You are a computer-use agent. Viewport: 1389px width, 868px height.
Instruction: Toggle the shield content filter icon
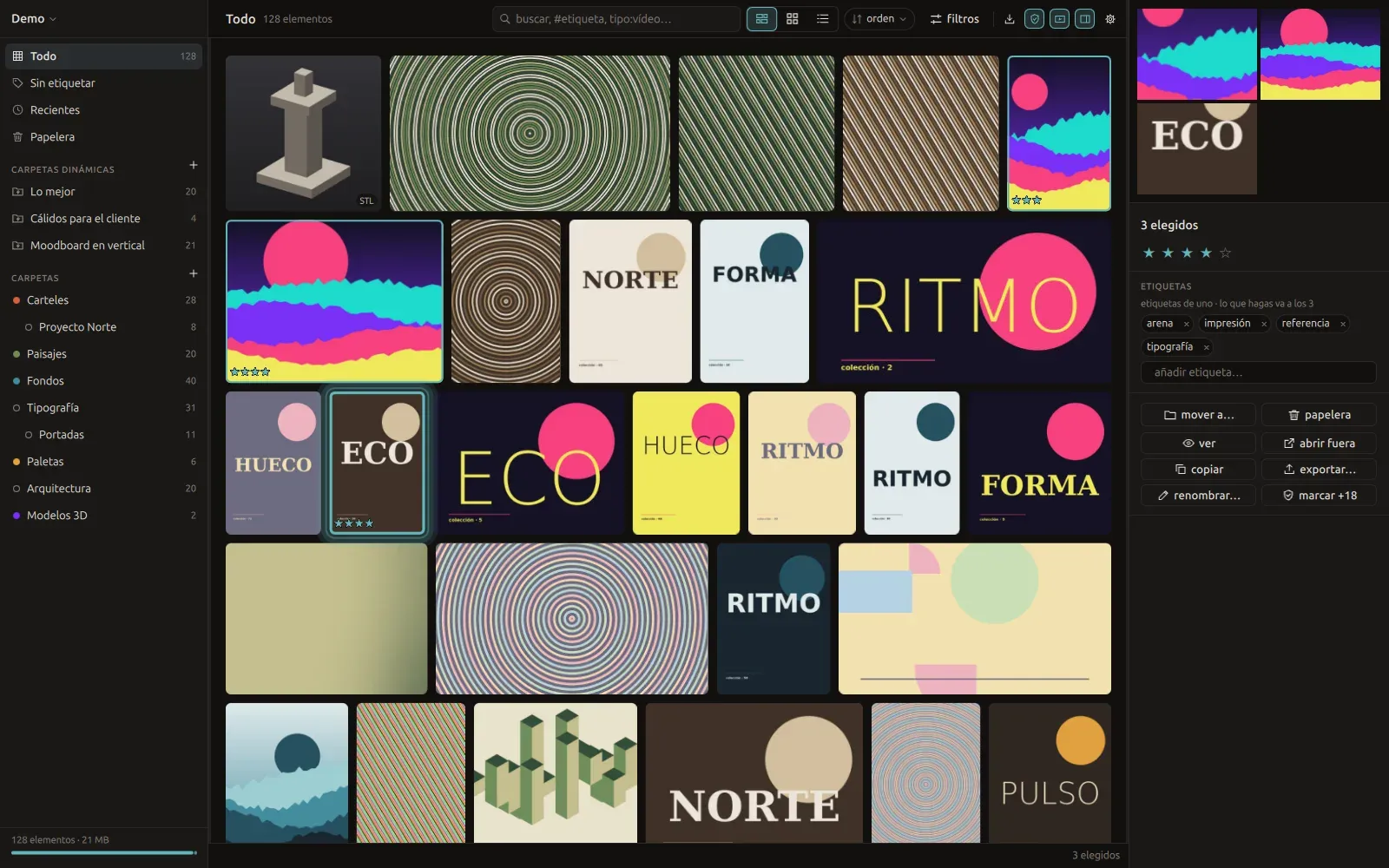pos(1034,18)
